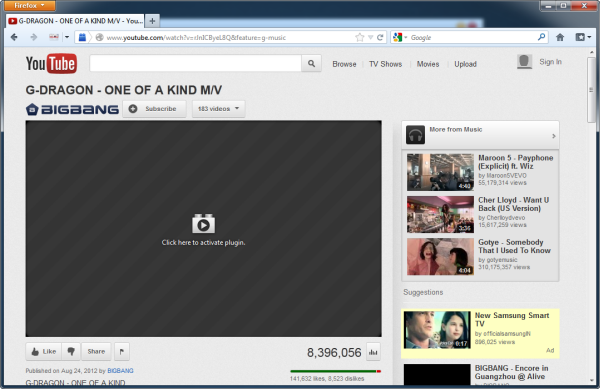This screenshot has height=389, width=600.
Task: Open URL history dropdown arrow
Action: 370,37
